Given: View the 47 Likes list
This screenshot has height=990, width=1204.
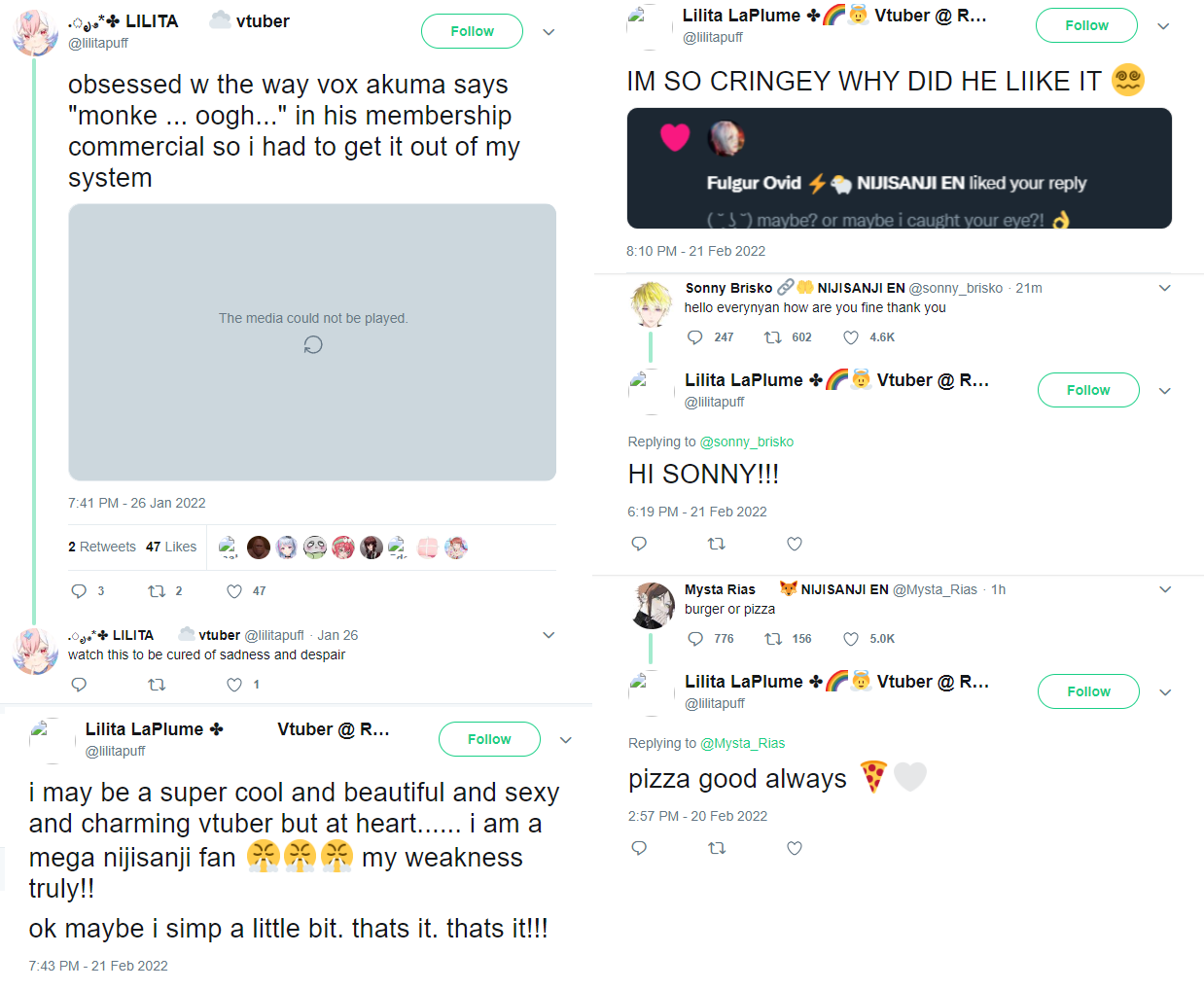Looking at the screenshot, I should click(171, 547).
